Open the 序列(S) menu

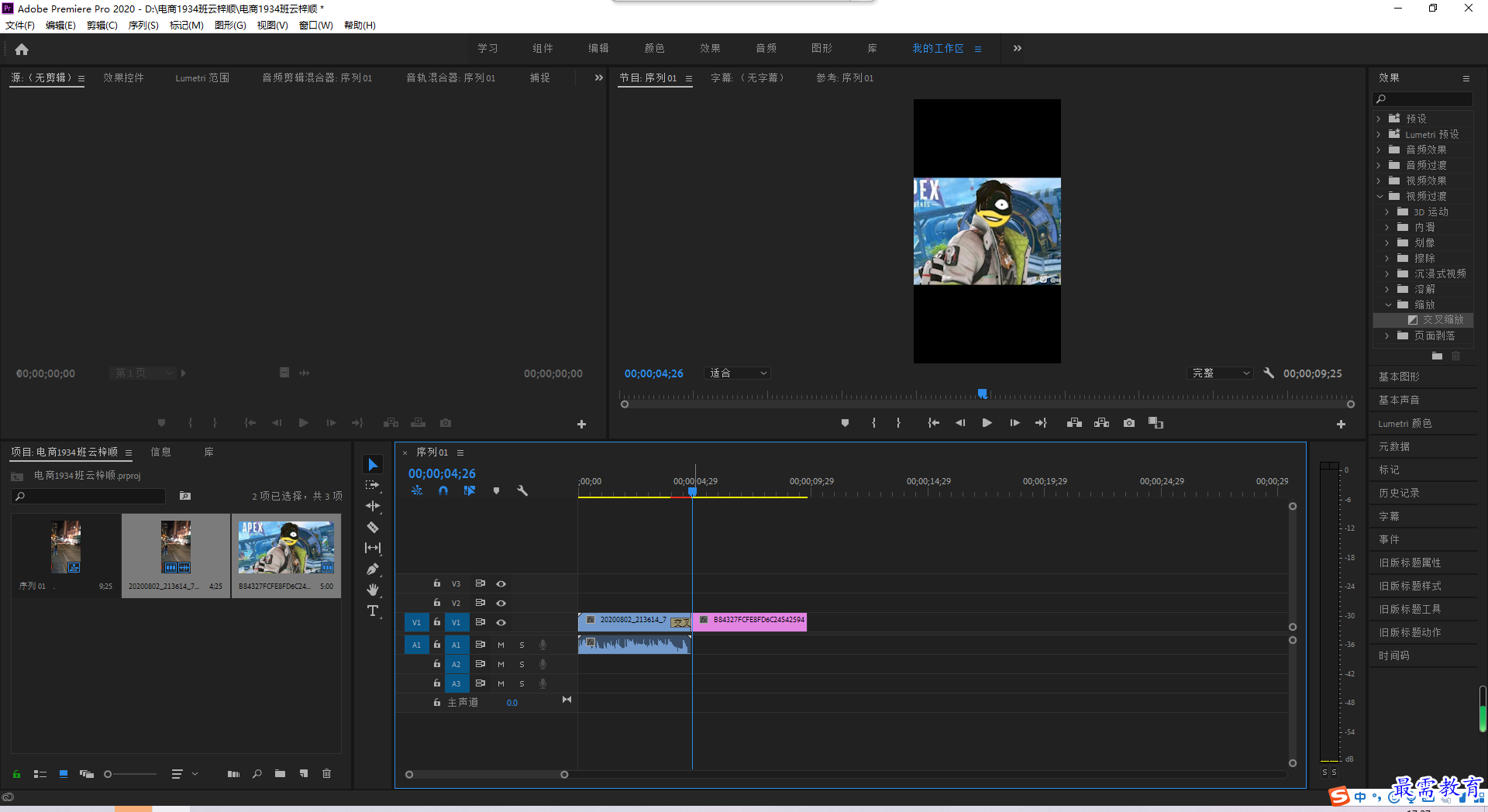pos(143,25)
